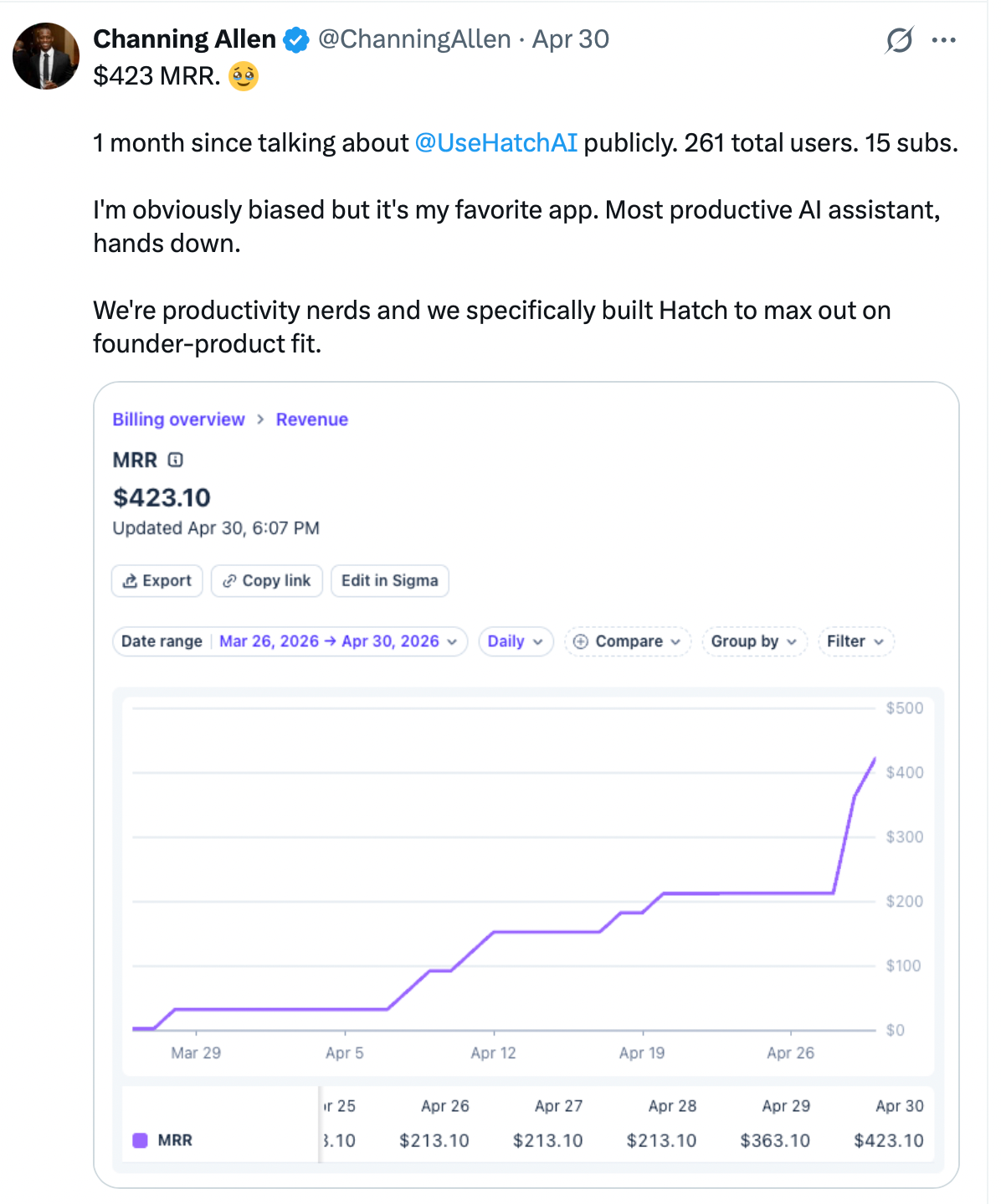Click the Copy link button
Screen dimensions: 1001x1204
point(267,581)
